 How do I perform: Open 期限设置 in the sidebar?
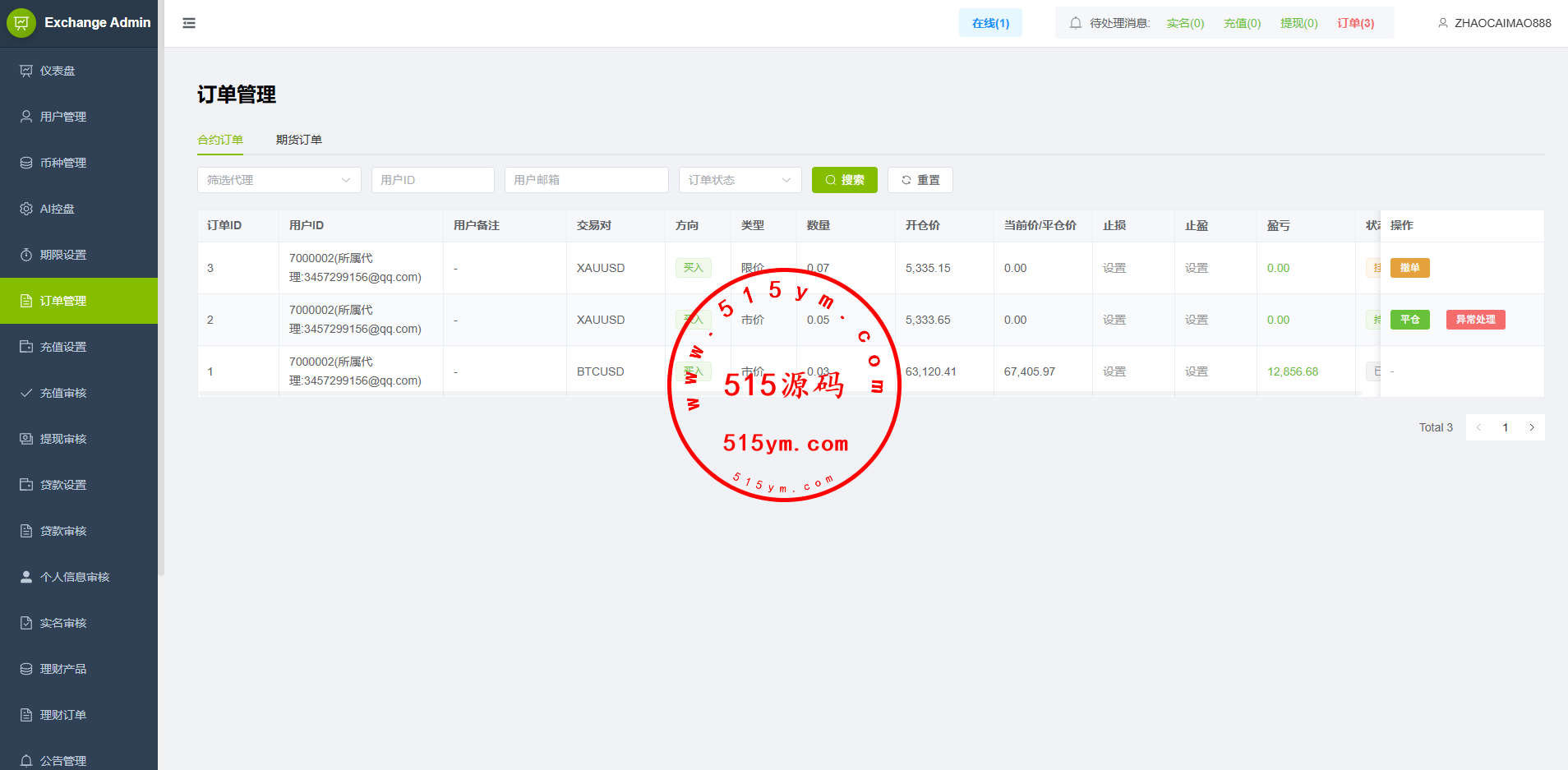(x=62, y=255)
